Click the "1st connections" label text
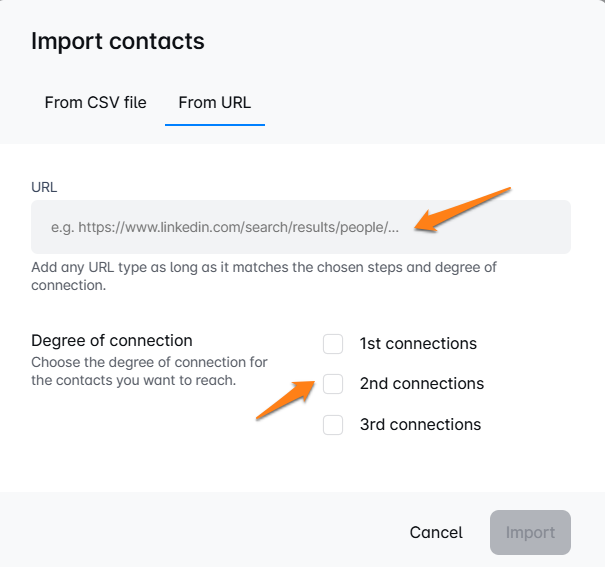The height and width of the screenshot is (567, 605). [418, 344]
